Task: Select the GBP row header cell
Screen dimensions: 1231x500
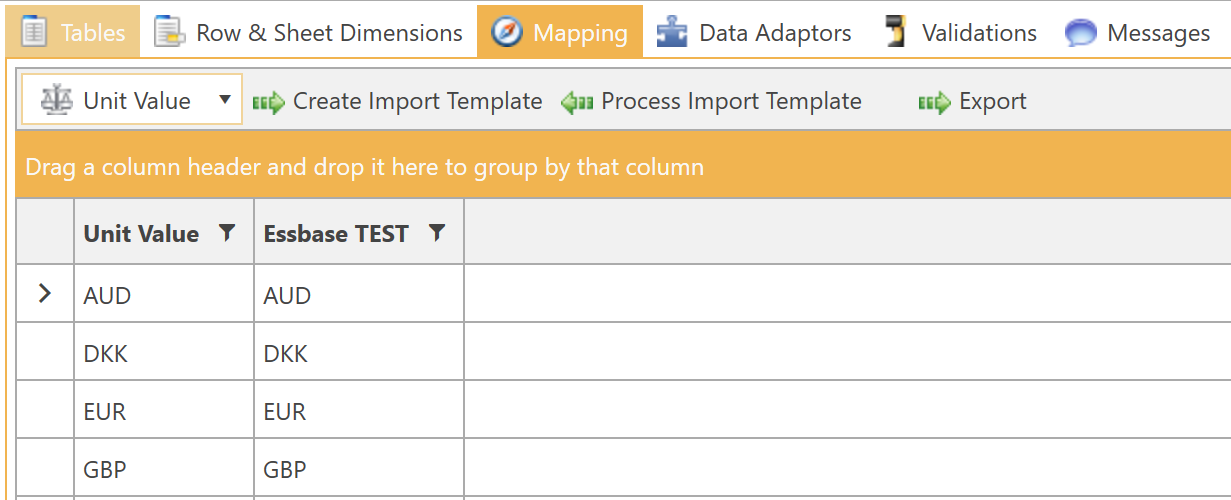Action: click(45, 469)
